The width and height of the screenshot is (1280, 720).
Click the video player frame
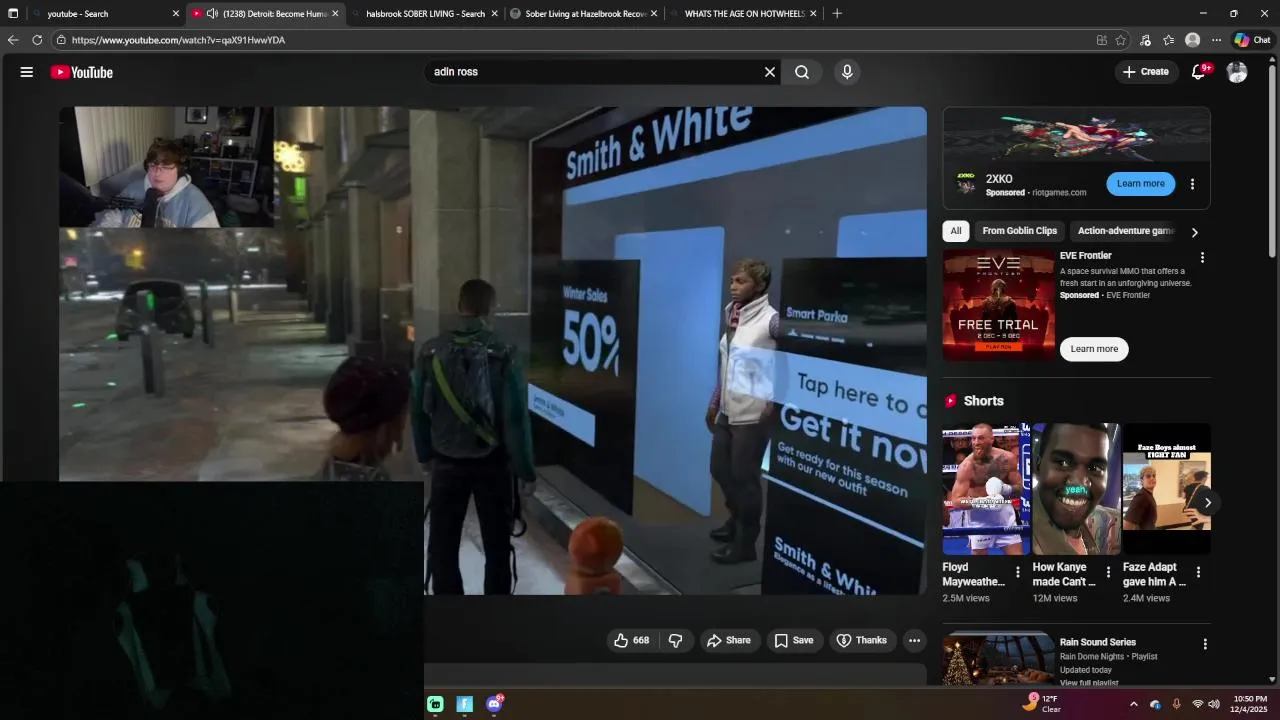(493, 351)
